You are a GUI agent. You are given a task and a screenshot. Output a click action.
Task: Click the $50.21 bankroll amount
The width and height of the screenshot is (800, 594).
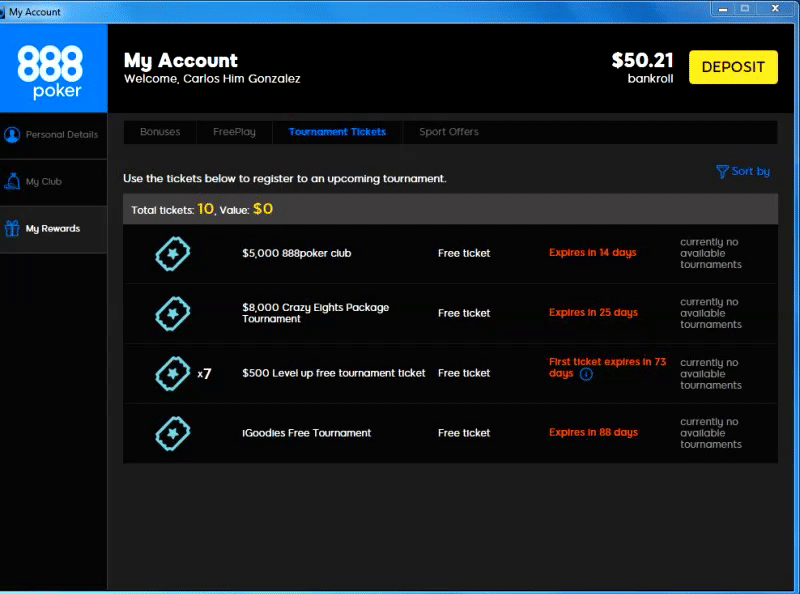(642, 60)
